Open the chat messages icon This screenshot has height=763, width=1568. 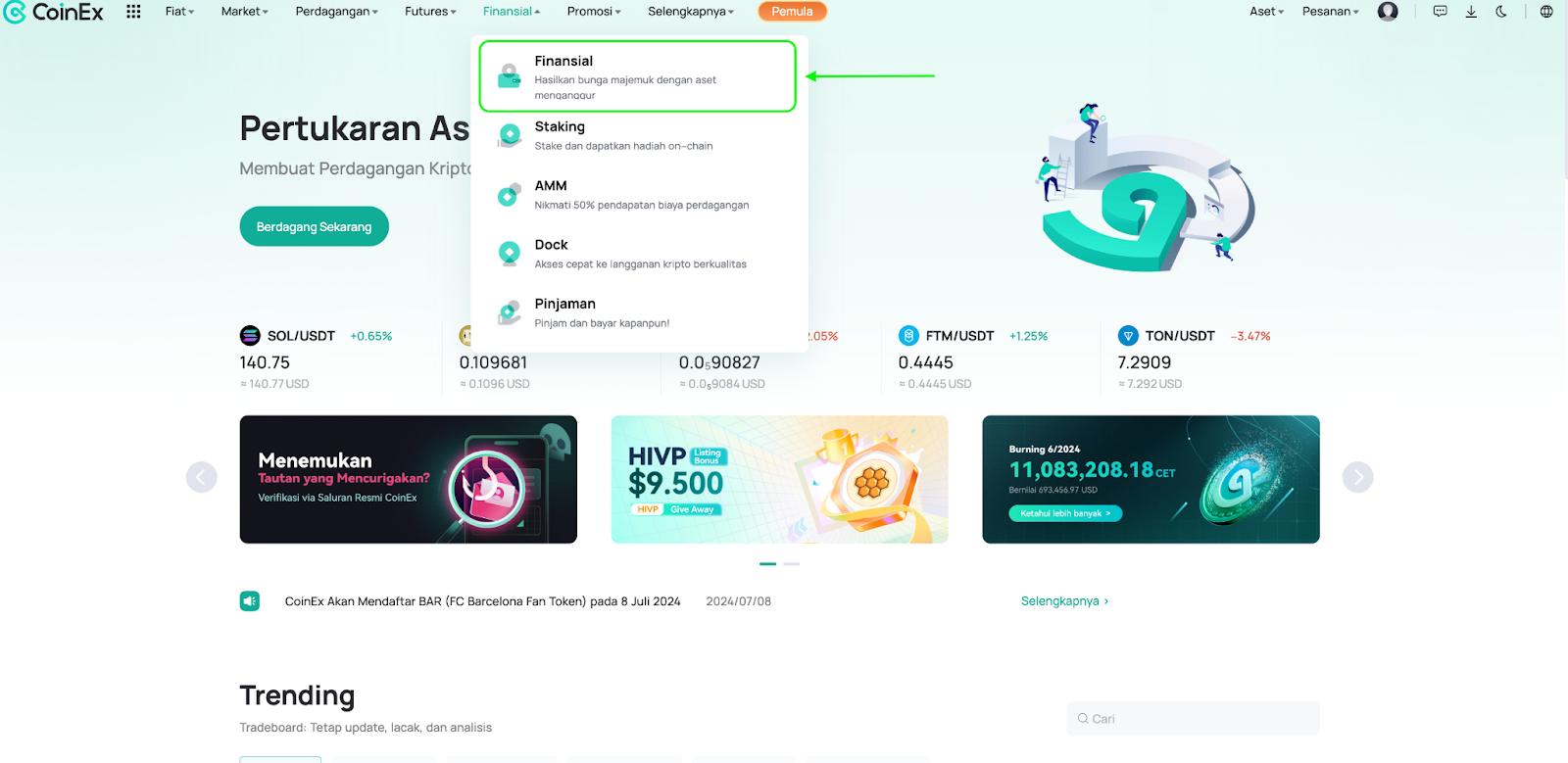pos(1440,12)
